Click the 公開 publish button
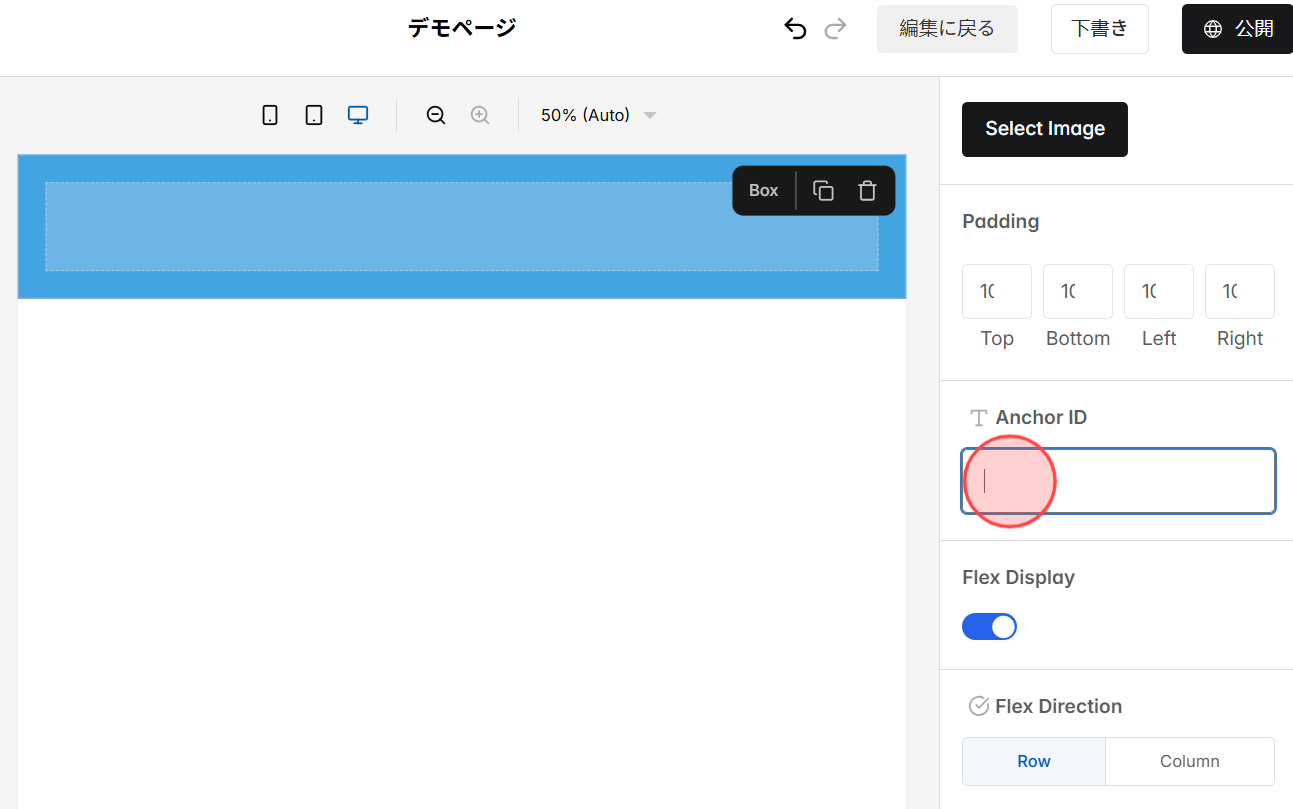The height and width of the screenshot is (809, 1293). click(x=1237, y=28)
